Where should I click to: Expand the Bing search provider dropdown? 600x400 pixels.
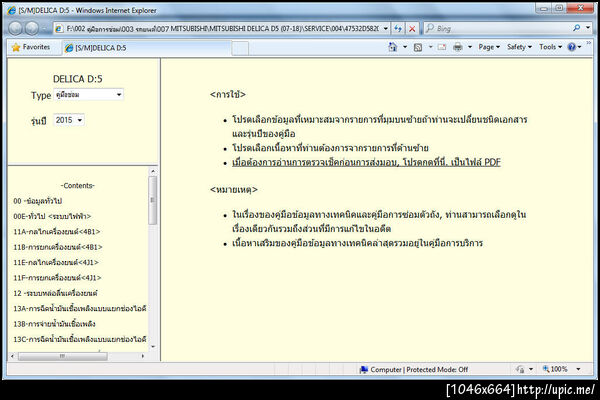(588, 28)
